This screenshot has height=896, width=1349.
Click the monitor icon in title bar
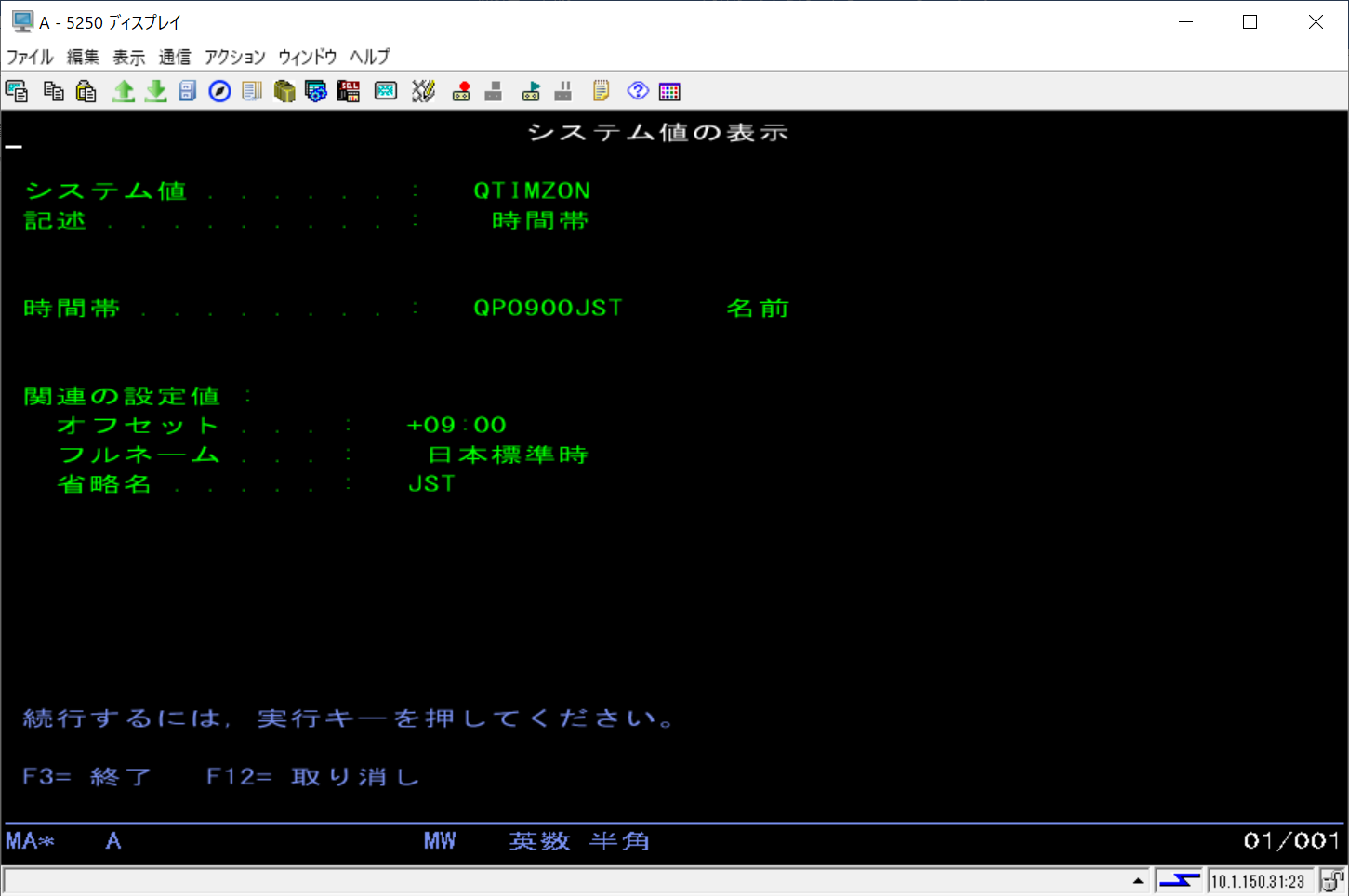(x=21, y=21)
